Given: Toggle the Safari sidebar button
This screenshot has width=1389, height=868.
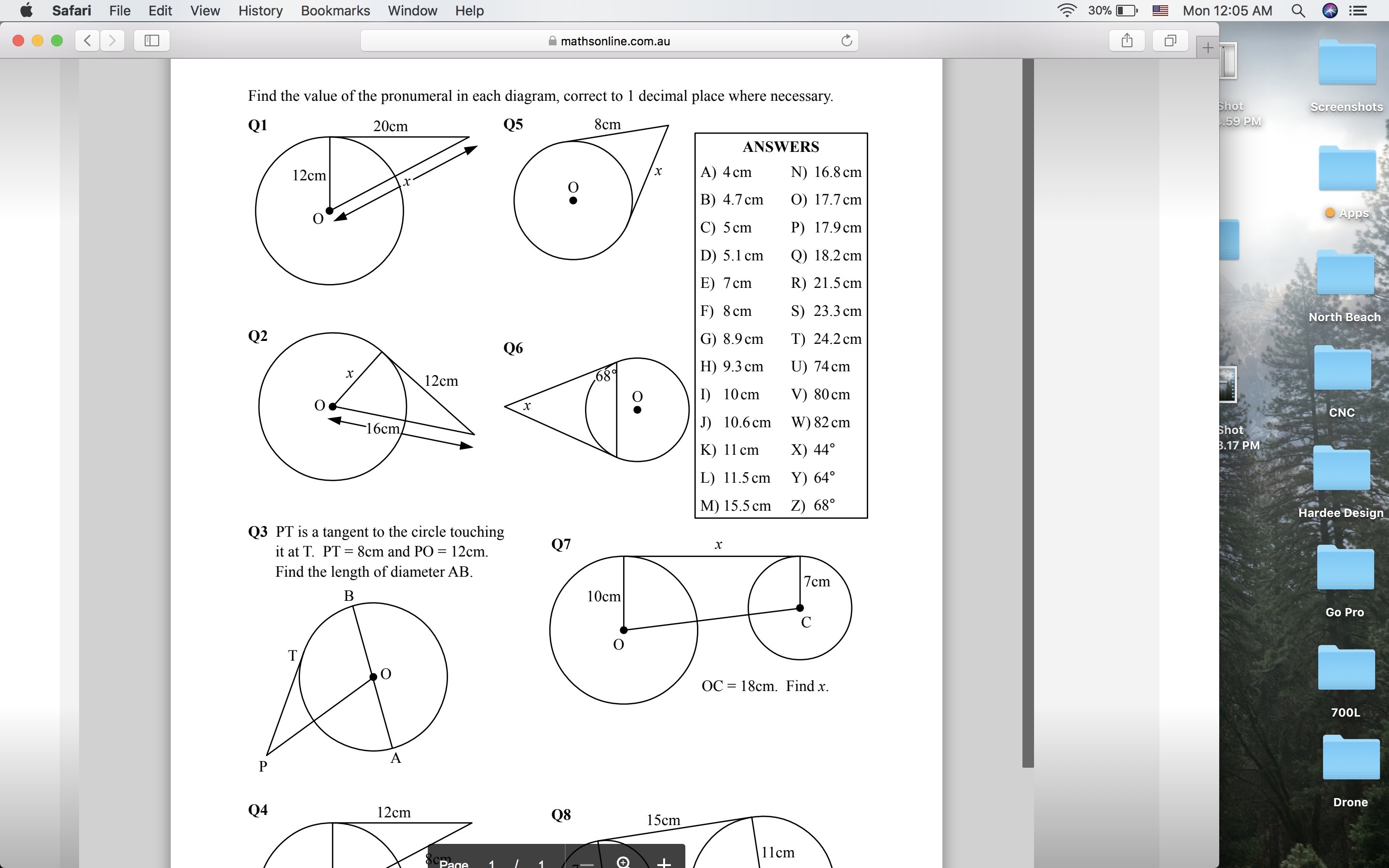Looking at the screenshot, I should (151, 40).
